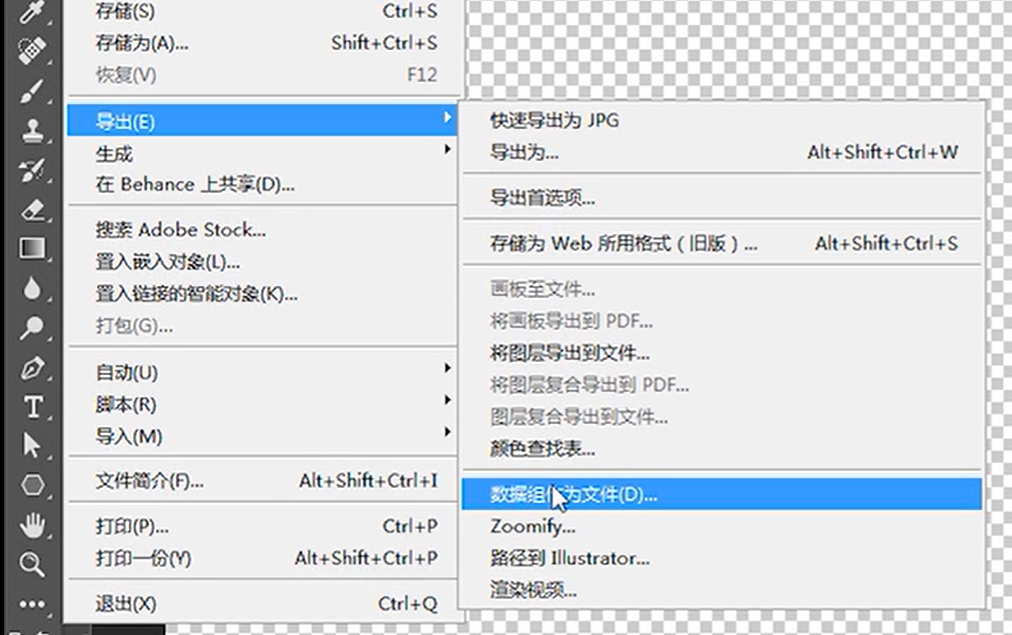Choose 打印一份(Y) entry

click(x=262, y=558)
